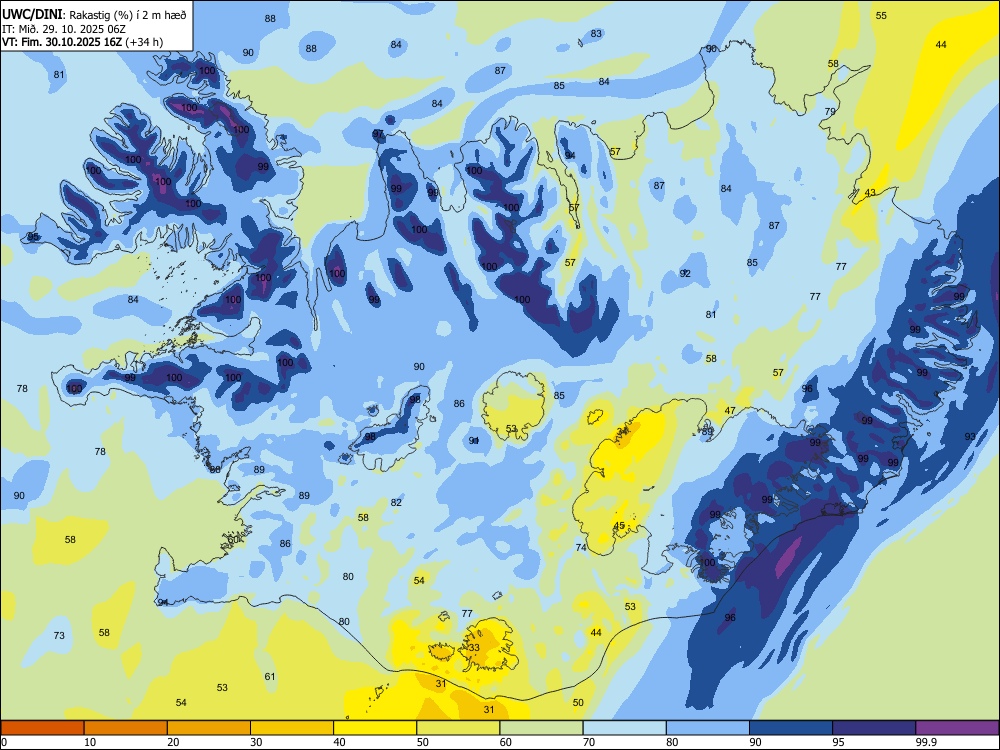1000x750 pixels.
Task: Select the 90-95 medium blue legend swatch
Action: (791, 728)
